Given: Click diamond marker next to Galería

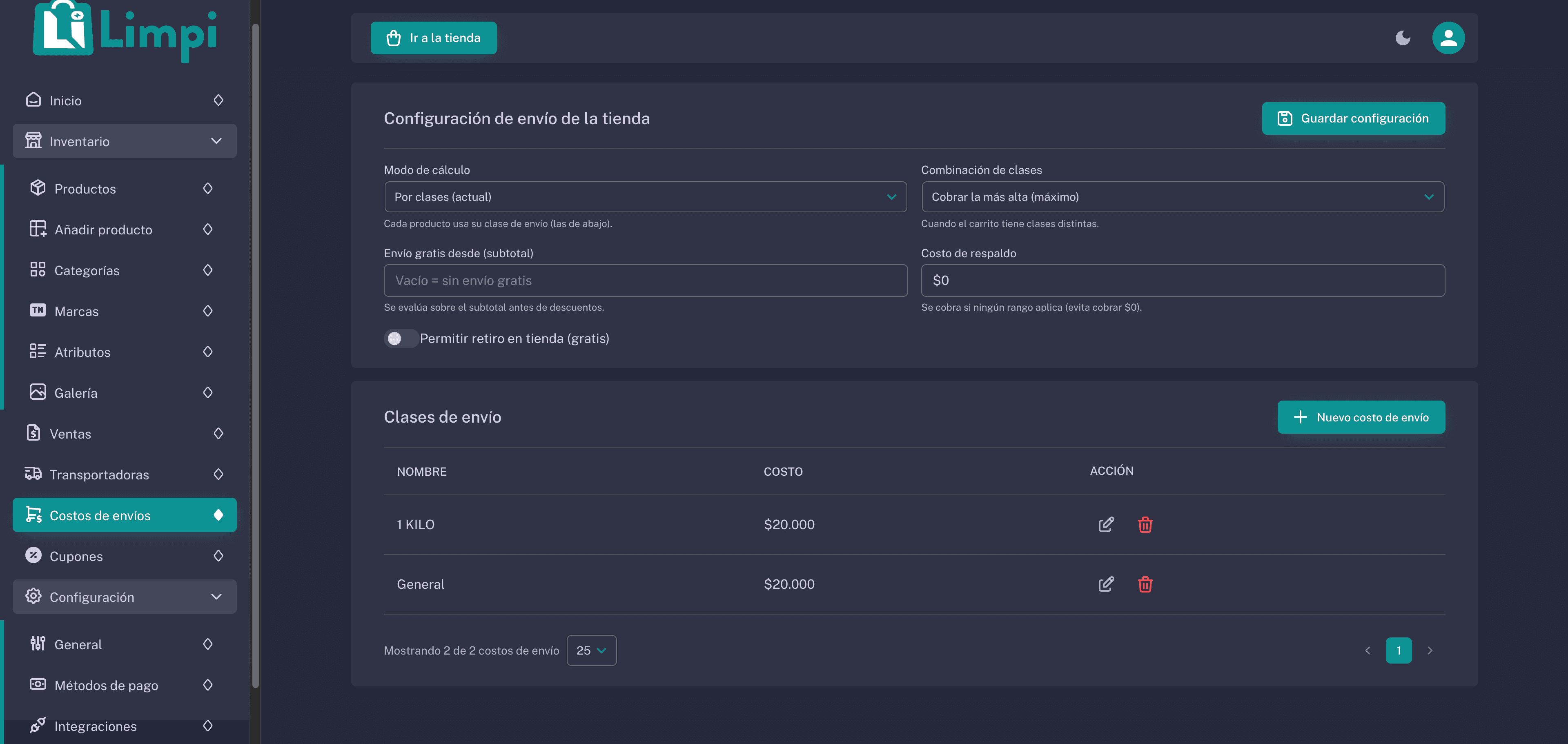Looking at the screenshot, I should [x=207, y=392].
